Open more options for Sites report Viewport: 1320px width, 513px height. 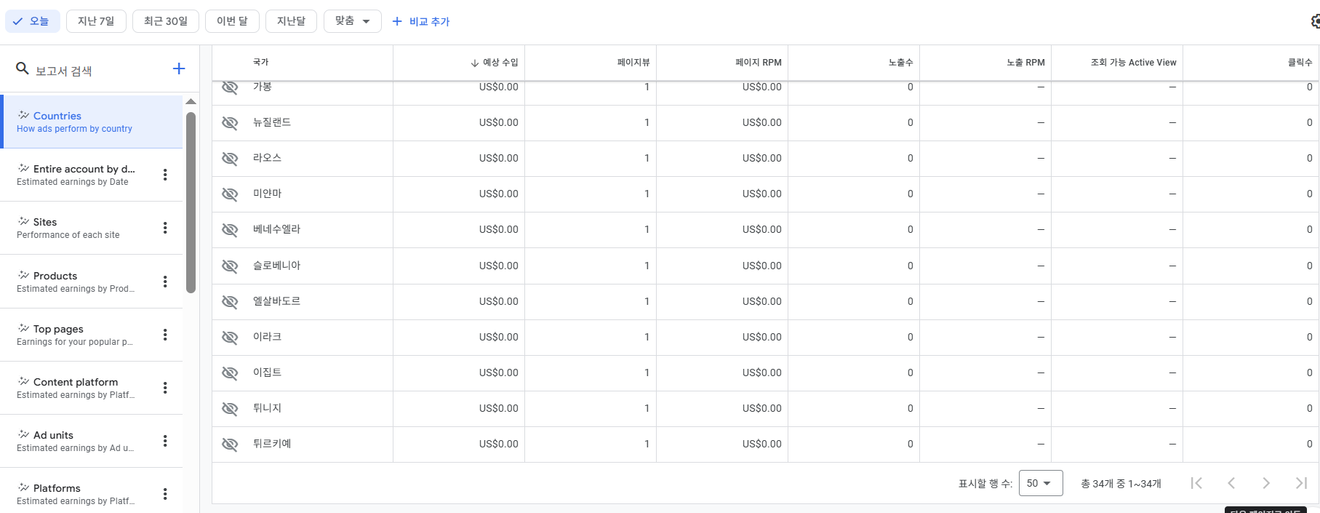point(165,228)
